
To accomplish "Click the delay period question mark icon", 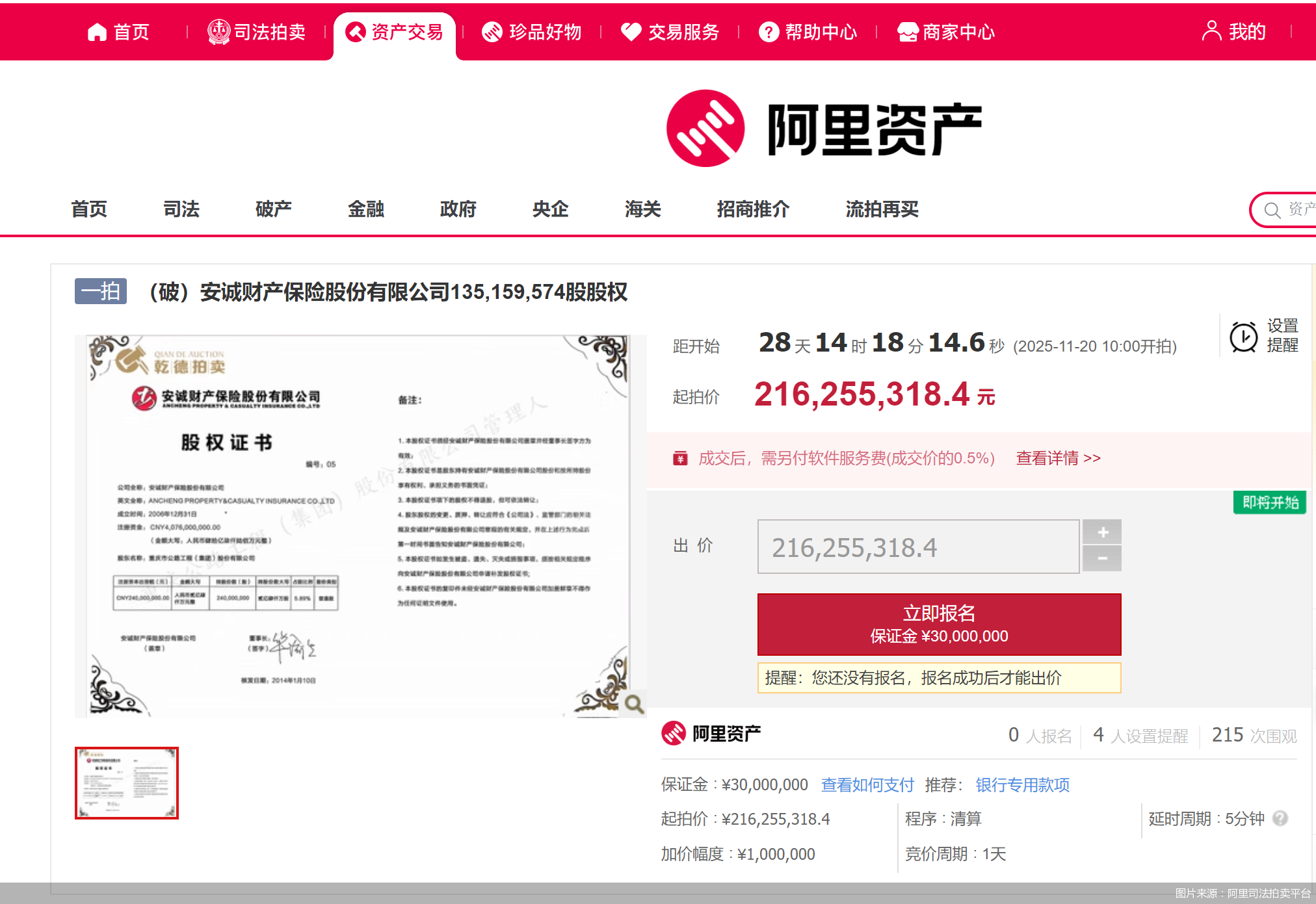I will (1280, 819).
